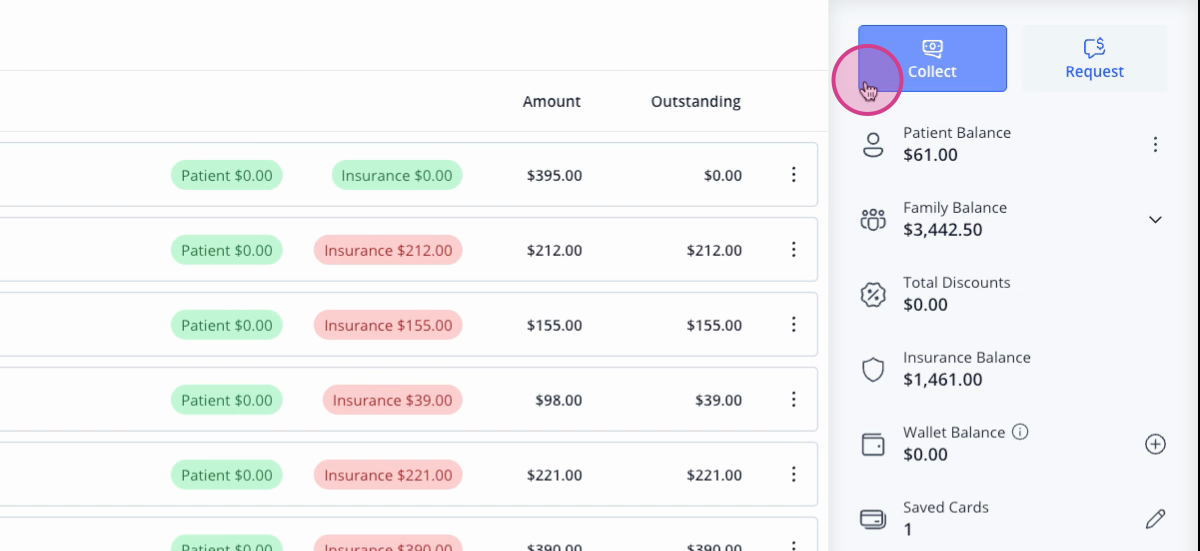Click the Request payment button
The image size is (1200, 551).
tap(1094, 59)
